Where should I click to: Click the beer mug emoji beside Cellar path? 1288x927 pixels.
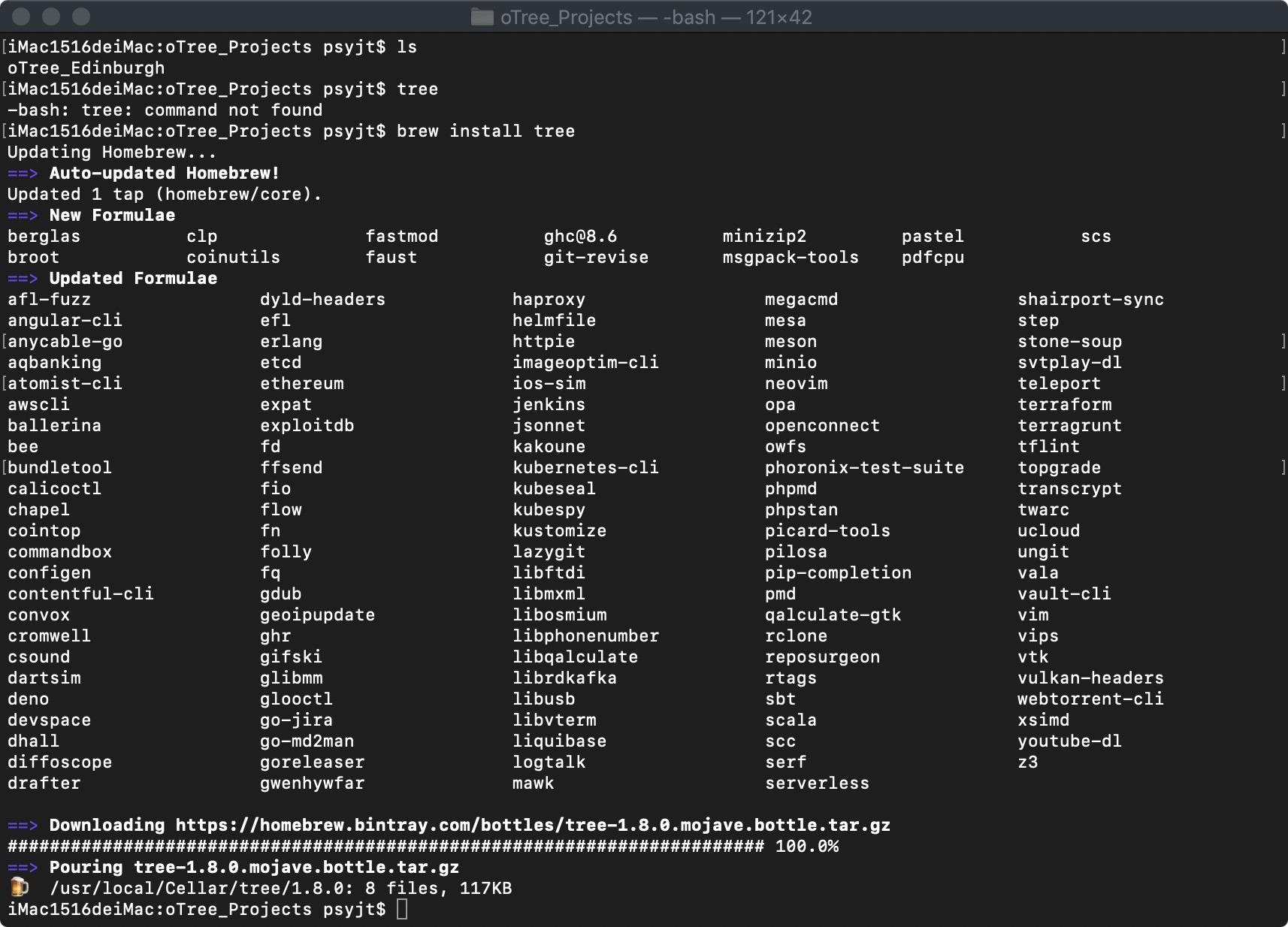tap(19, 888)
